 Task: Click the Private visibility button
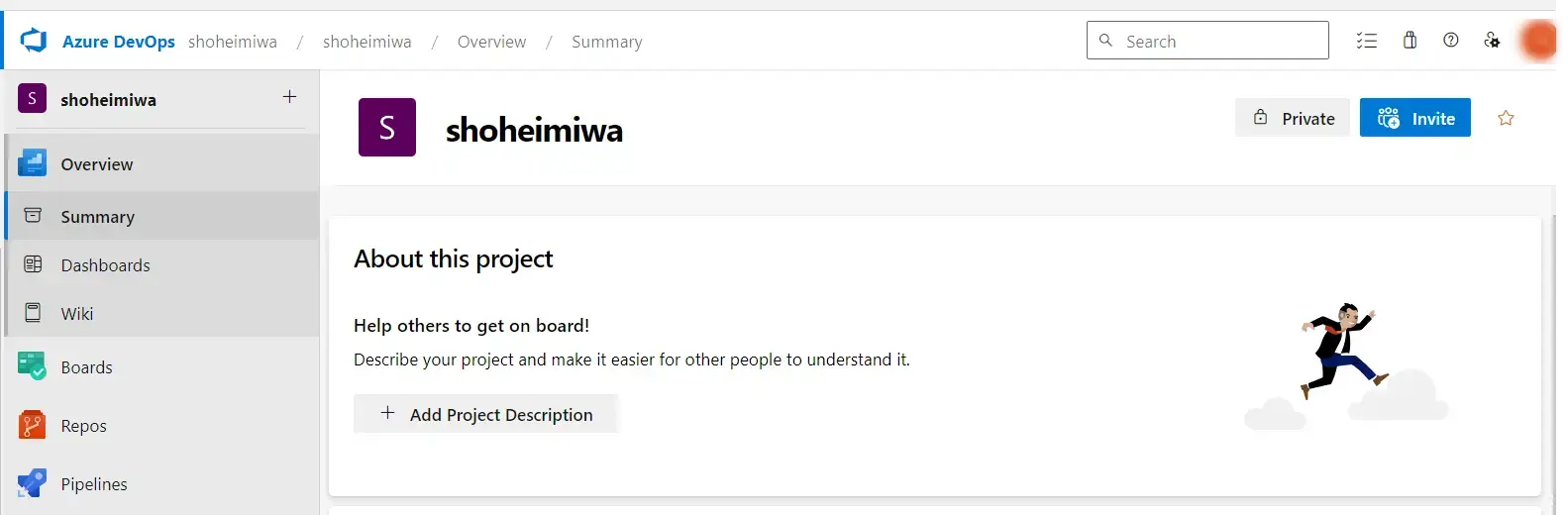pyautogui.click(x=1293, y=118)
